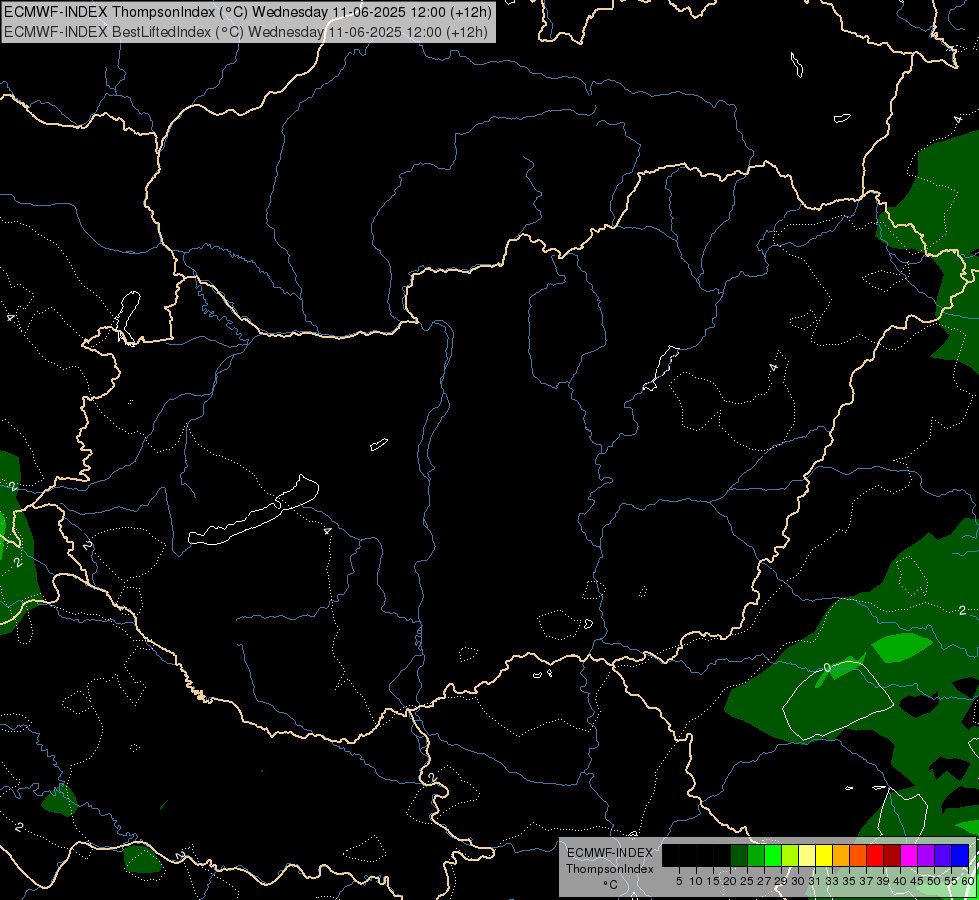979x900 pixels.
Task: Click the ThompsonIndex title line at top
Action: pyautogui.click(x=248, y=11)
